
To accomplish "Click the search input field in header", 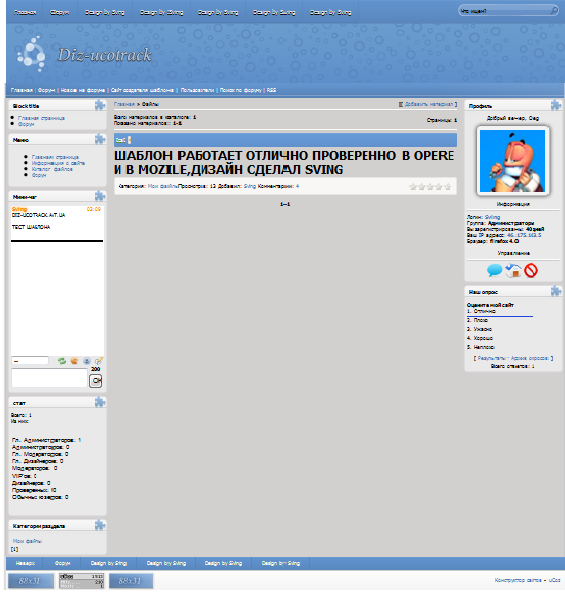I will click(x=505, y=11).
